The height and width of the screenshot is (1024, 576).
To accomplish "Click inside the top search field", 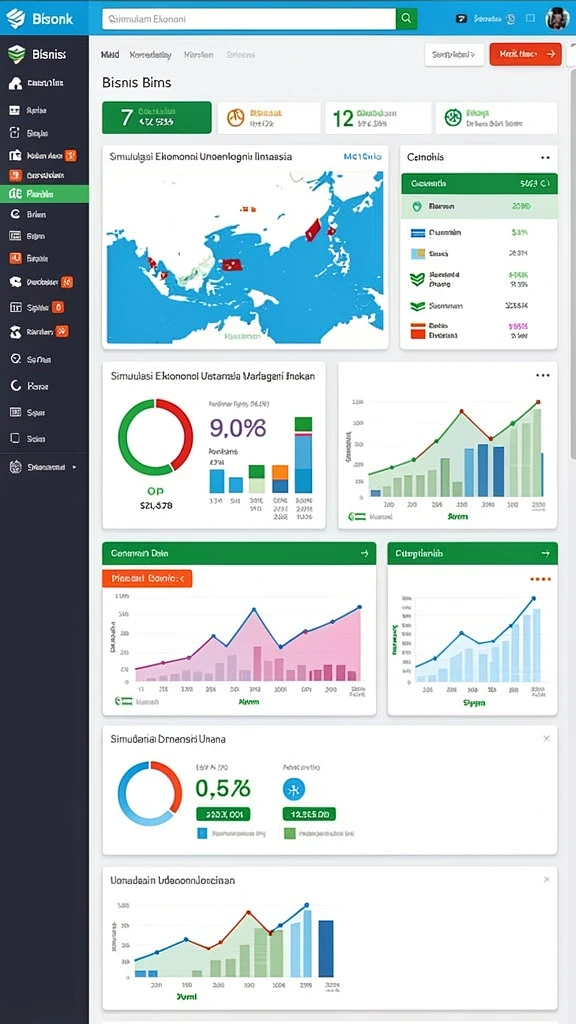I will (249, 19).
